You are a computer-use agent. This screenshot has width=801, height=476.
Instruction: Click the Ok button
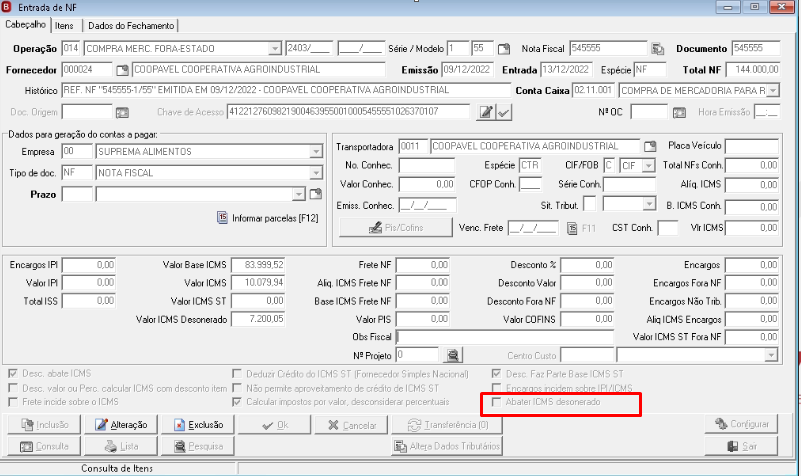point(274,424)
